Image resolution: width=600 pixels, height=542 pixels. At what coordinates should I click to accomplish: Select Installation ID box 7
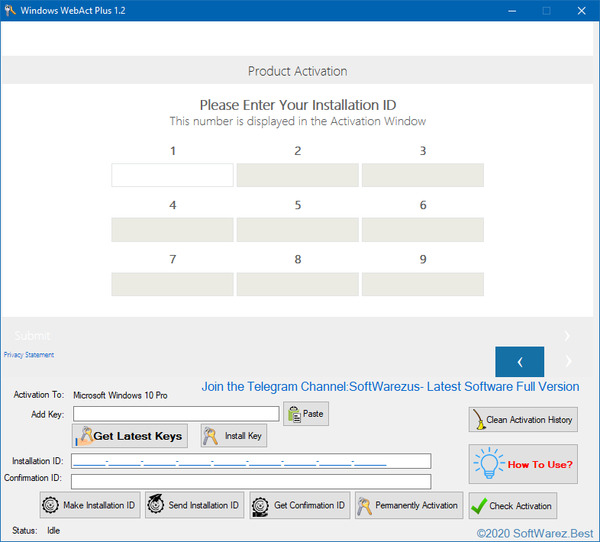pyautogui.click(x=172, y=284)
